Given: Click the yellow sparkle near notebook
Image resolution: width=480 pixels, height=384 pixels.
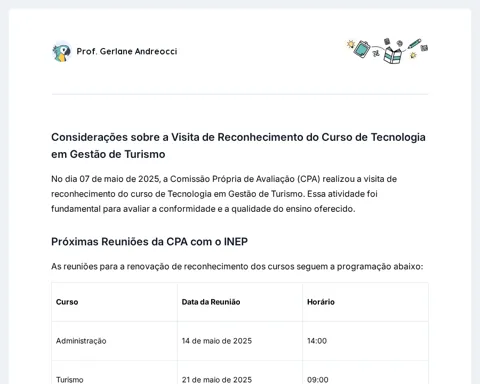Looking at the screenshot, I should tap(350, 44).
